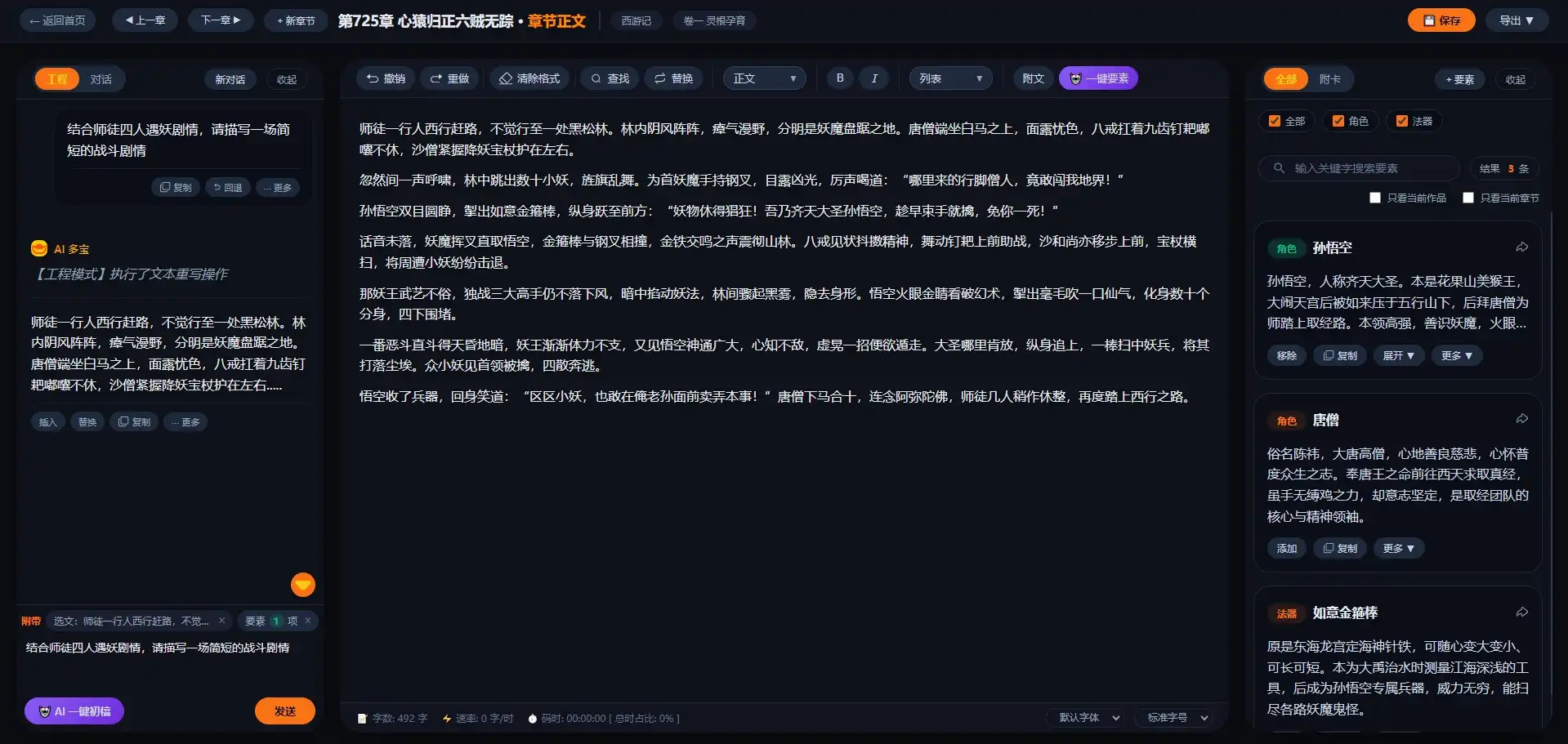Click the 重做 redo button
The width and height of the screenshot is (1568, 744).
coord(449,78)
